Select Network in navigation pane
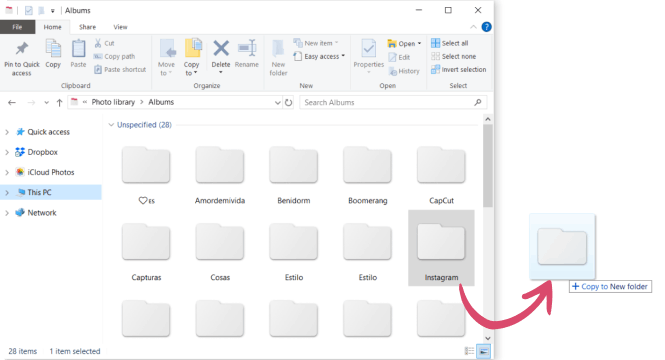 click(x=42, y=213)
